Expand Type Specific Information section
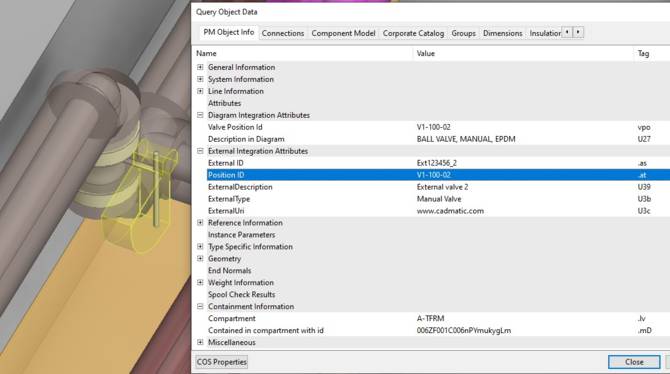The height and width of the screenshot is (374, 670). (x=200, y=247)
